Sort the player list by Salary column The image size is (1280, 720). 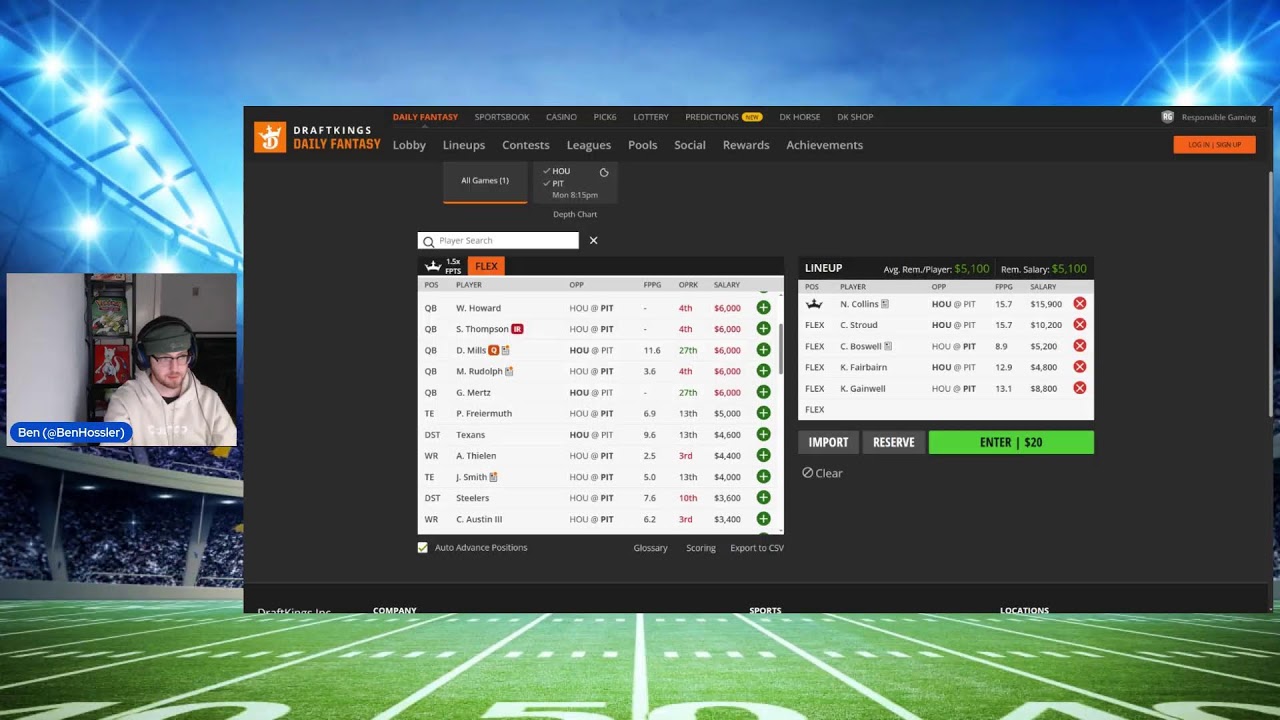coord(727,285)
